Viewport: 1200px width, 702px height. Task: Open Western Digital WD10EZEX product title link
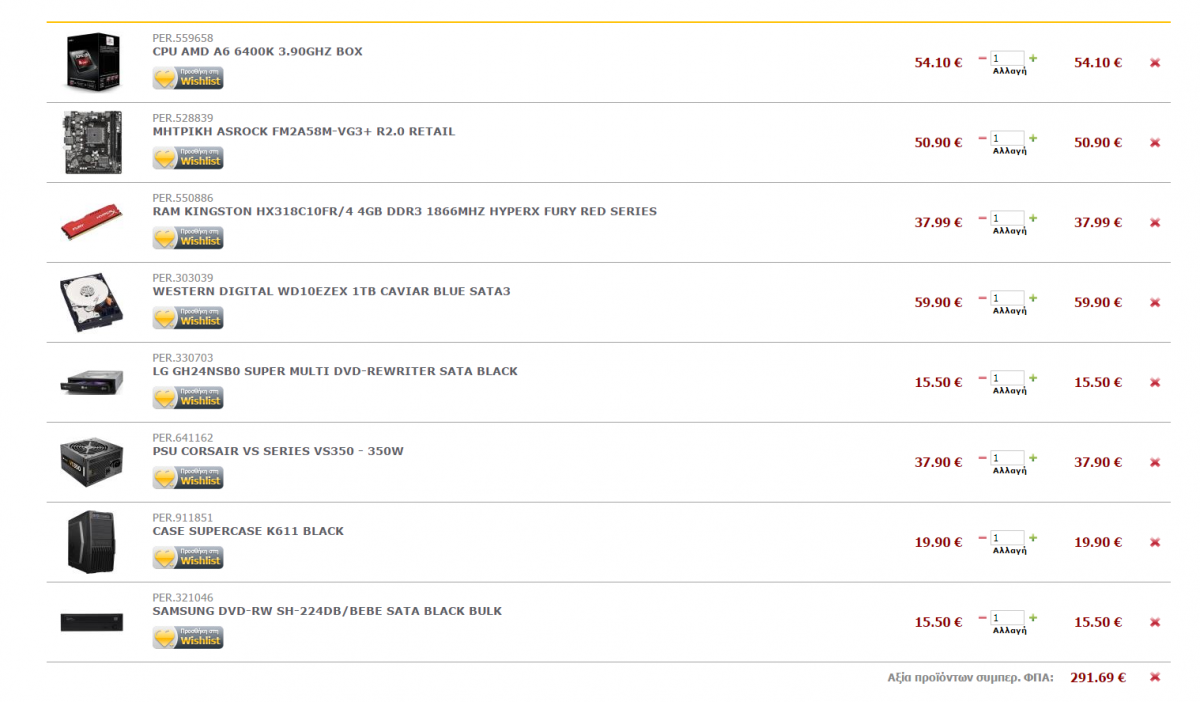[331, 291]
